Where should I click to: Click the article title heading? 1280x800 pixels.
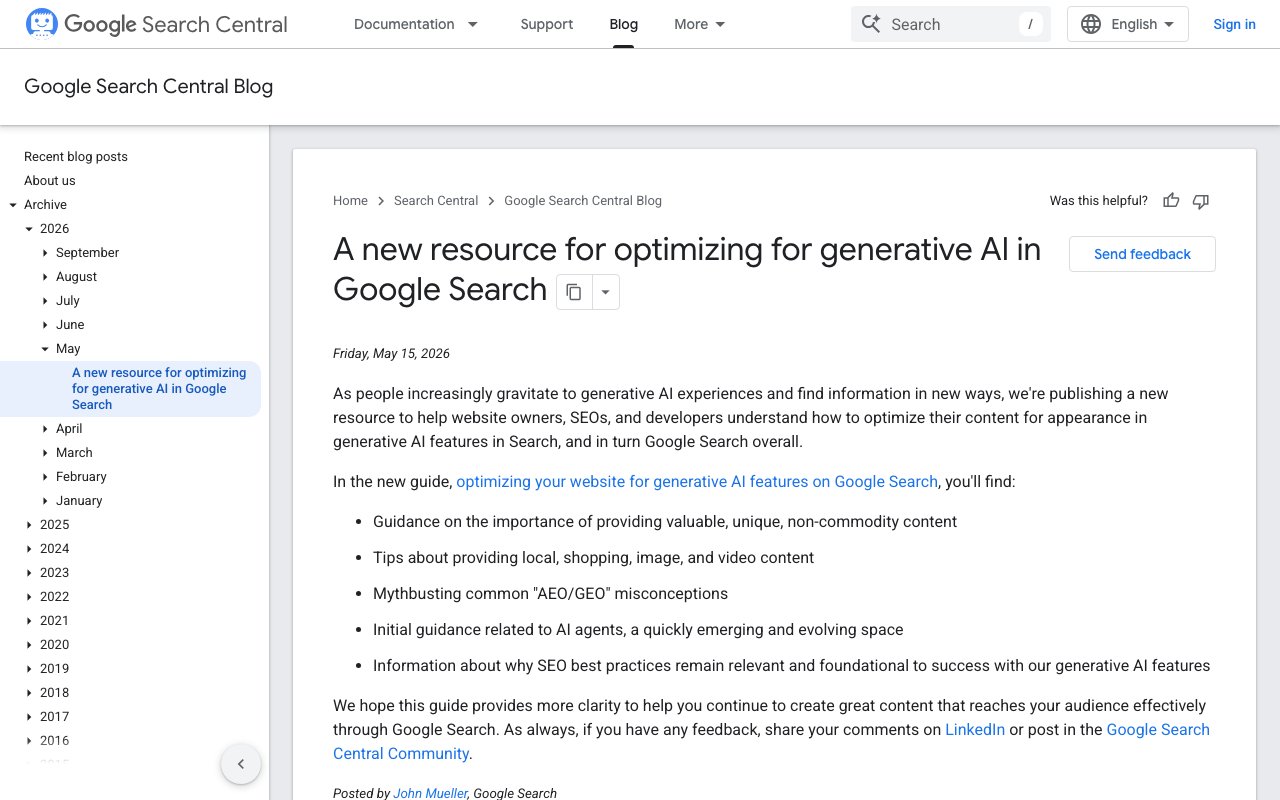[x=687, y=269]
